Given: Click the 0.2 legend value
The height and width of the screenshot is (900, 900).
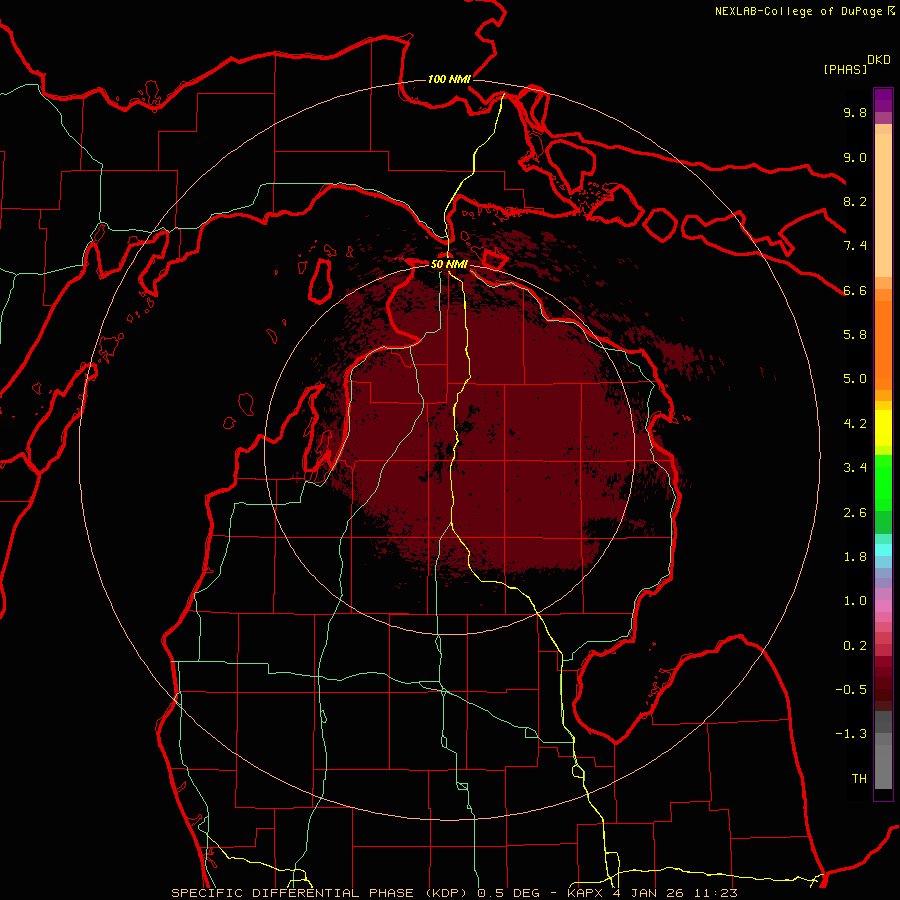Looking at the screenshot, I should click(855, 646).
